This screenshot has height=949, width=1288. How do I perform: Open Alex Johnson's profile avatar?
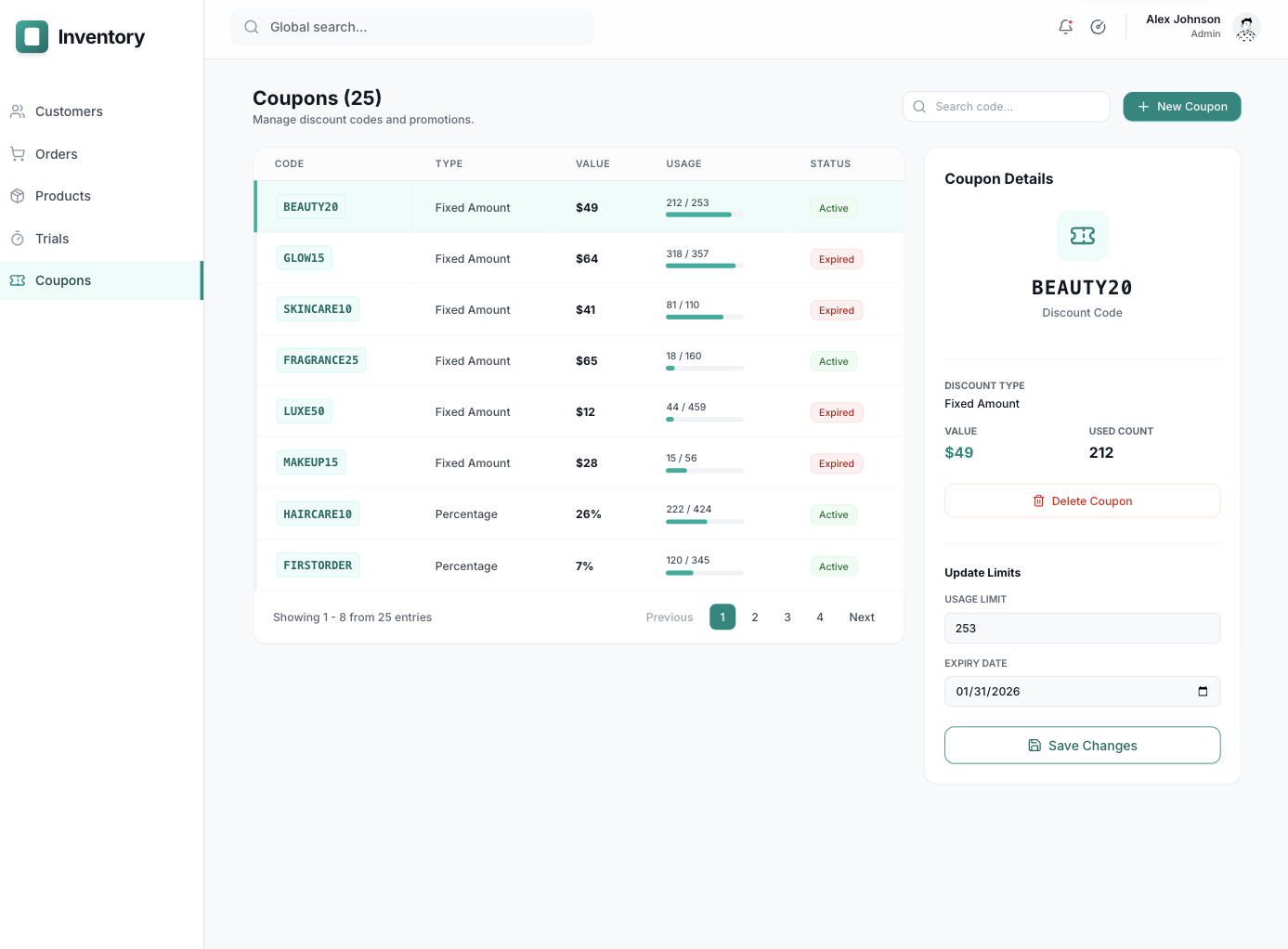click(1246, 28)
